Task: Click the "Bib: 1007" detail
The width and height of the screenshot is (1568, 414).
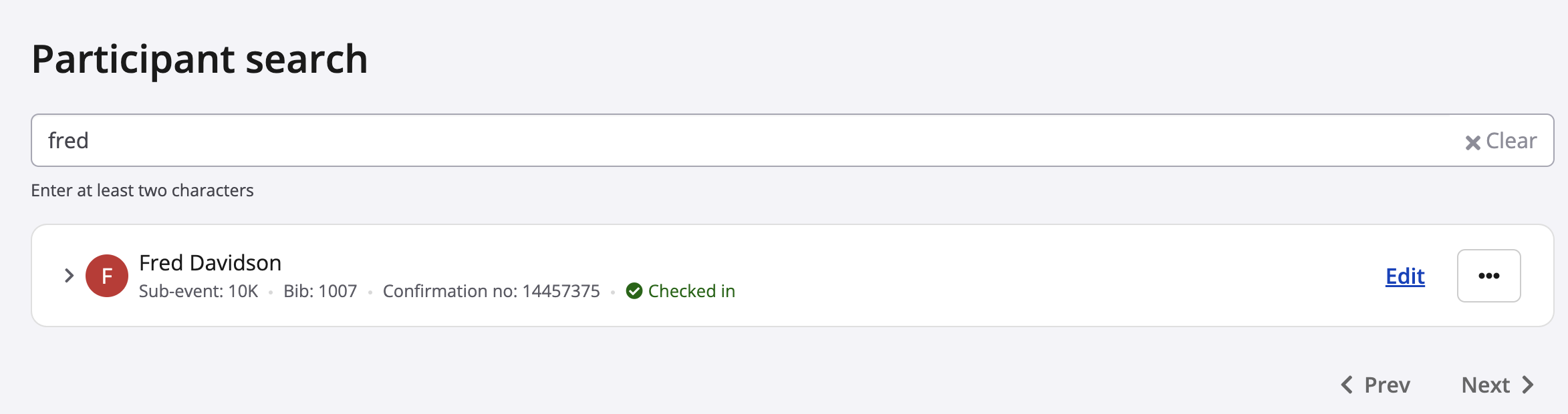Action: pyautogui.click(x=320, y=291)
